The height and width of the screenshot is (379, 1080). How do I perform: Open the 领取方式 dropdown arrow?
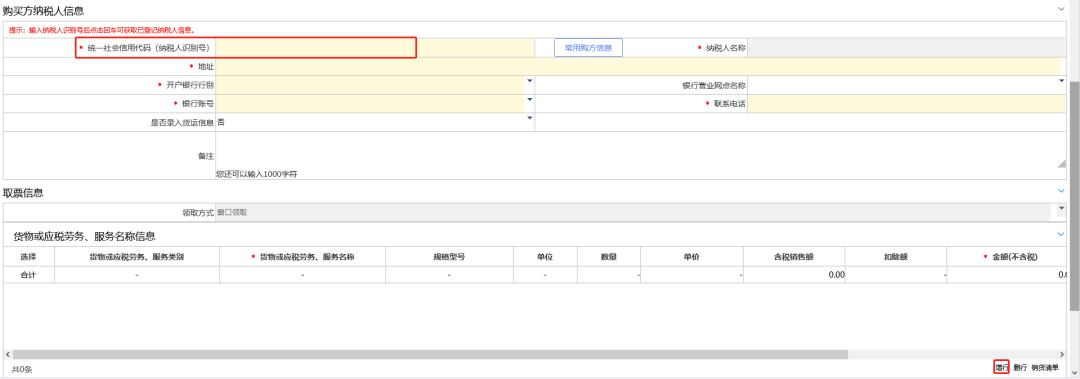(x=1061, y=207)
